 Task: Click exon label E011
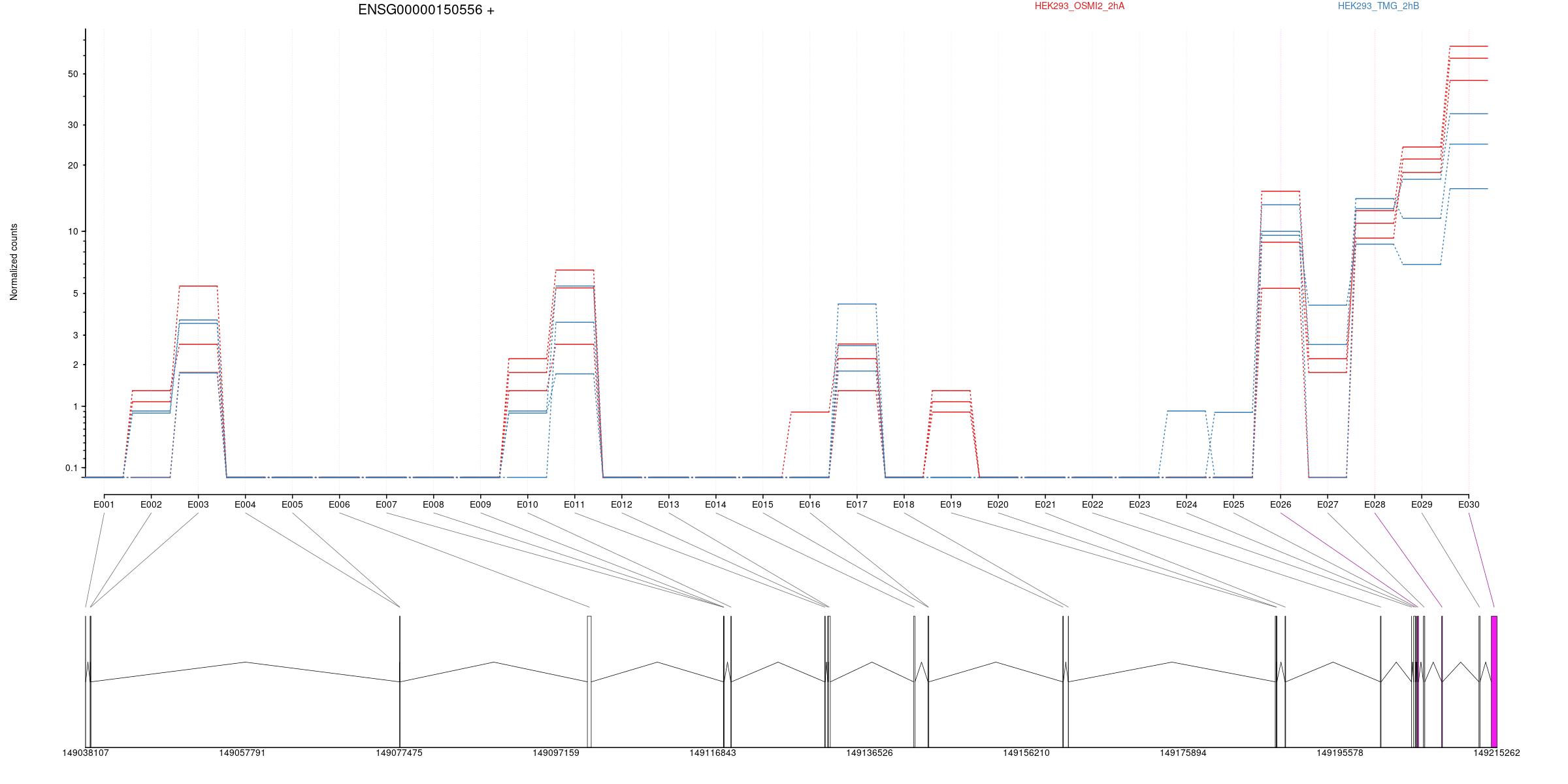574,504
